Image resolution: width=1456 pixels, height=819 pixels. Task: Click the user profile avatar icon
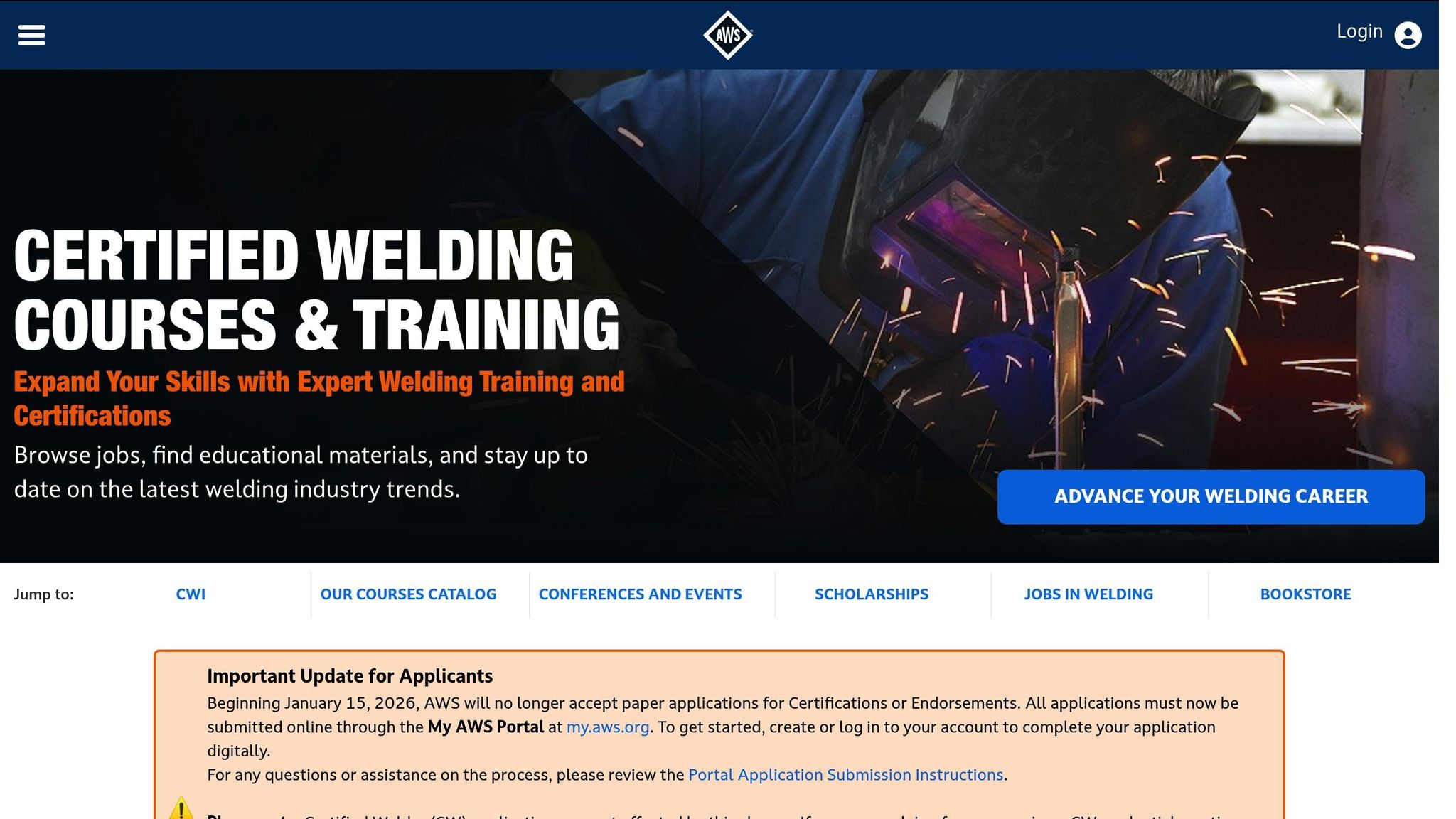point(1408,36)
